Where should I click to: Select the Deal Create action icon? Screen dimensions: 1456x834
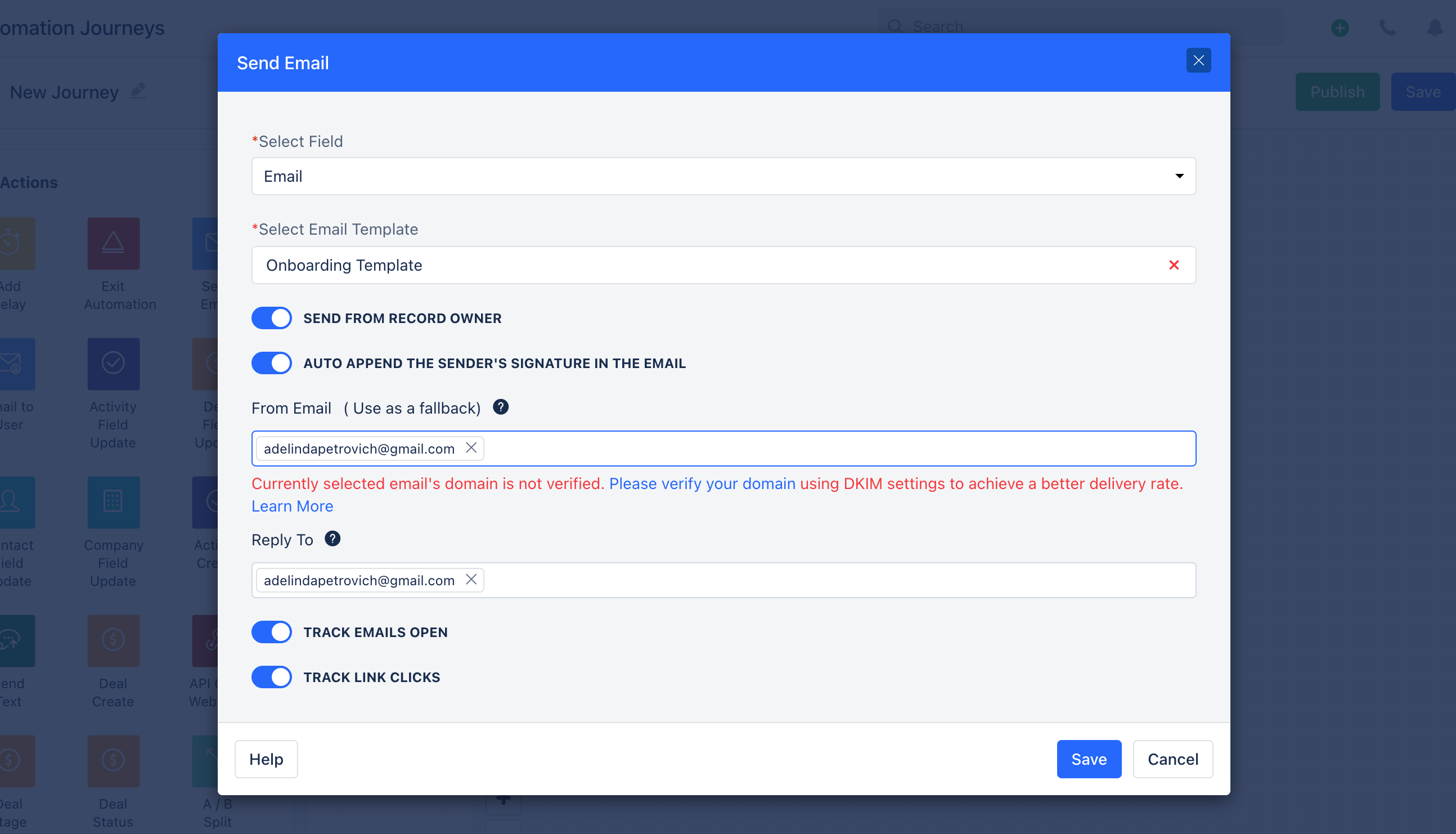tap(114, 640)
